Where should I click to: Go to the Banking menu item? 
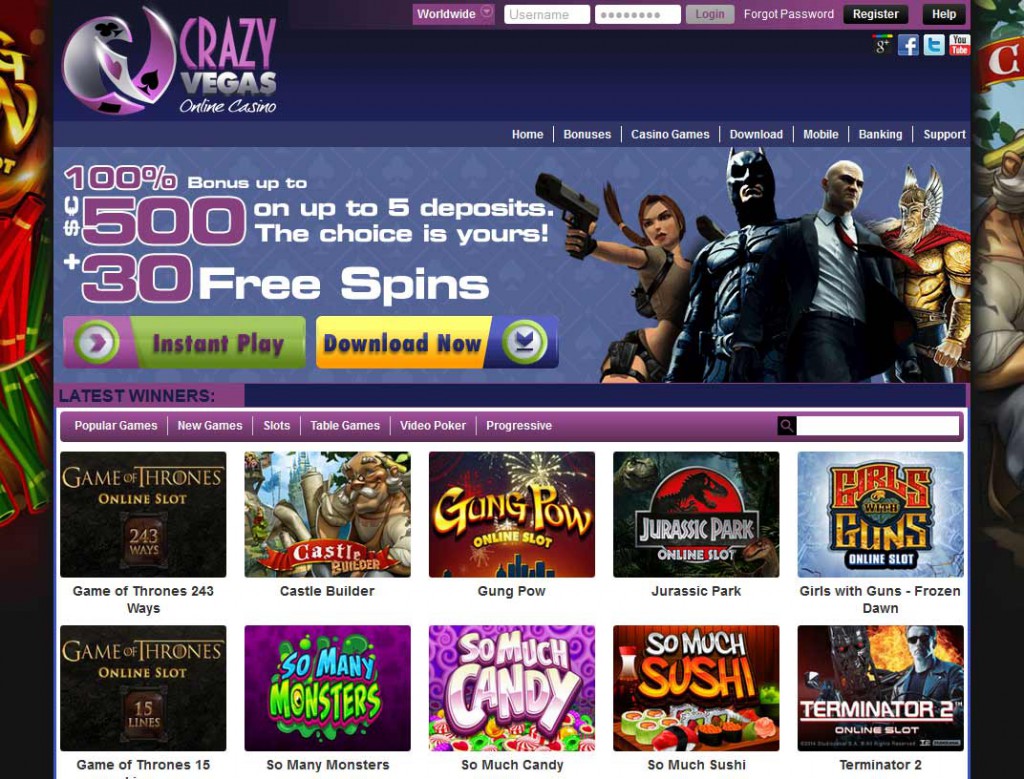tap(880, 134)
